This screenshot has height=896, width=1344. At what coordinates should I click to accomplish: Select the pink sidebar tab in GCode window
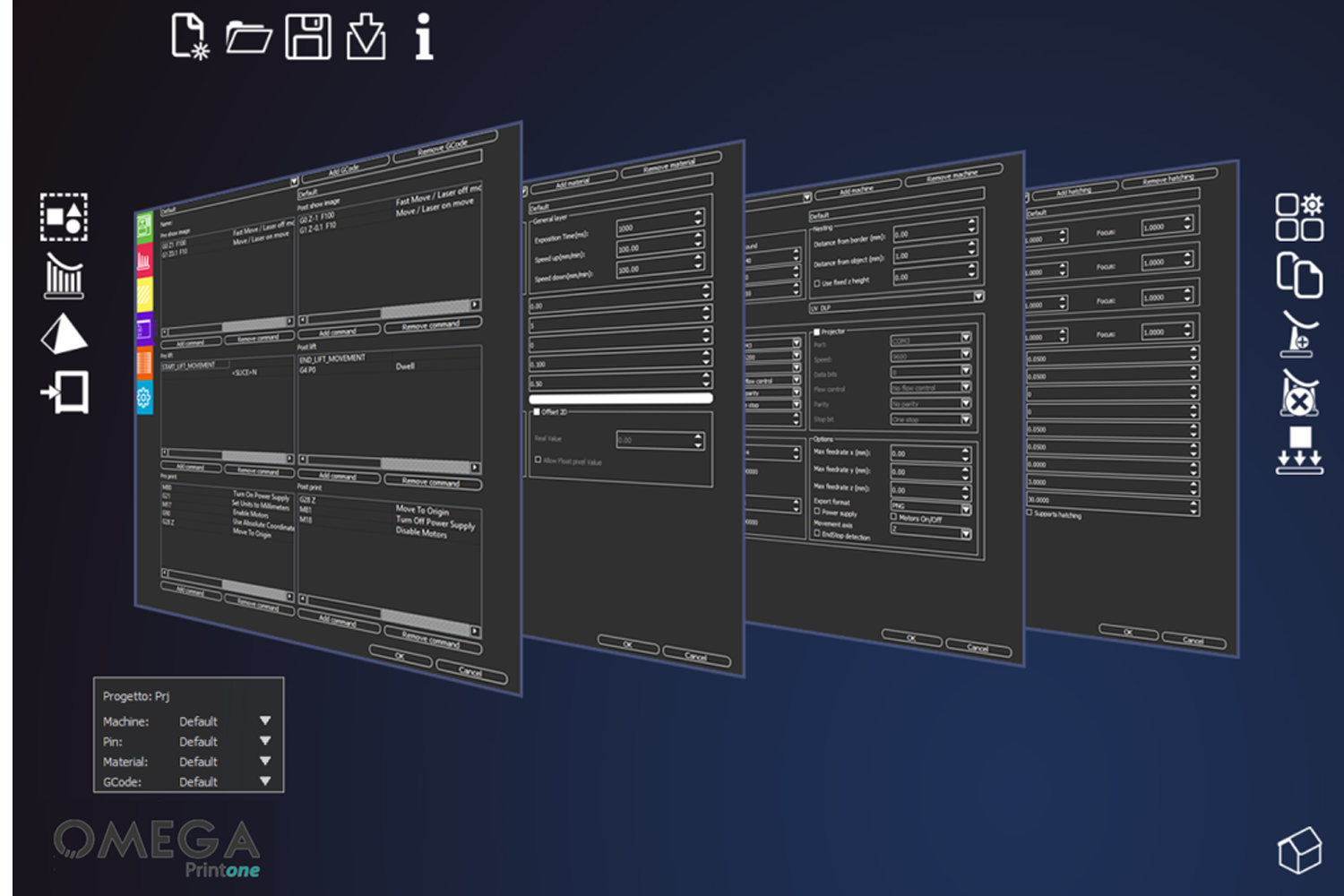(144, 260)
